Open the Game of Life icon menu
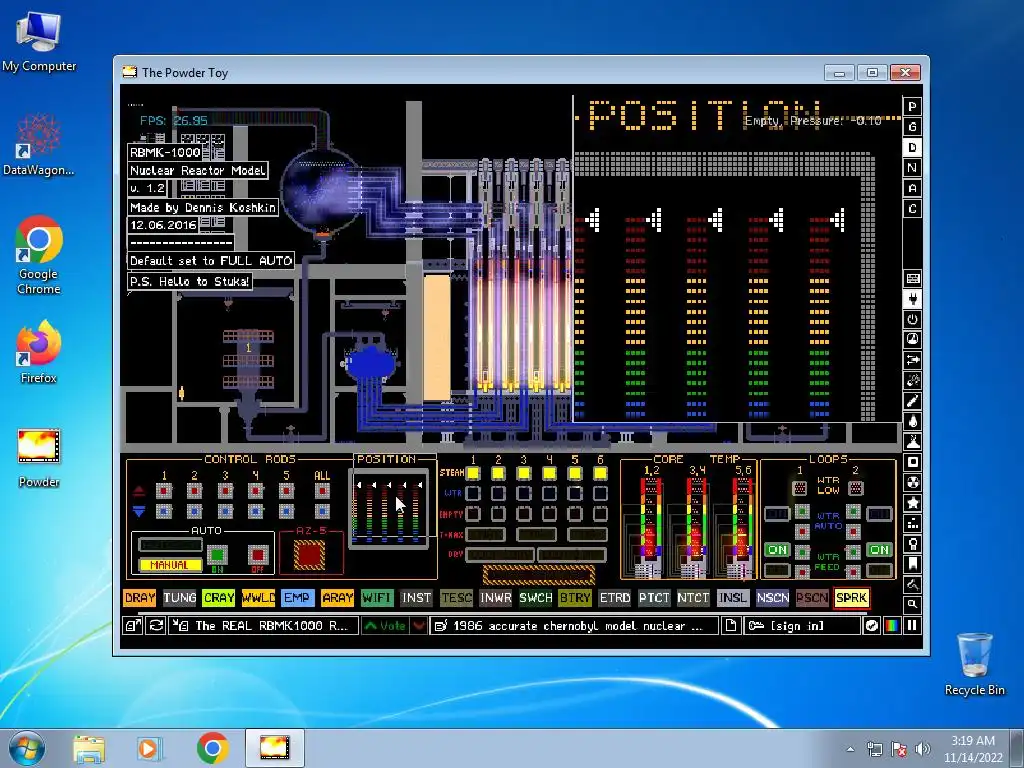Screen dimensions: 1024x768 (x=912, y=523)
